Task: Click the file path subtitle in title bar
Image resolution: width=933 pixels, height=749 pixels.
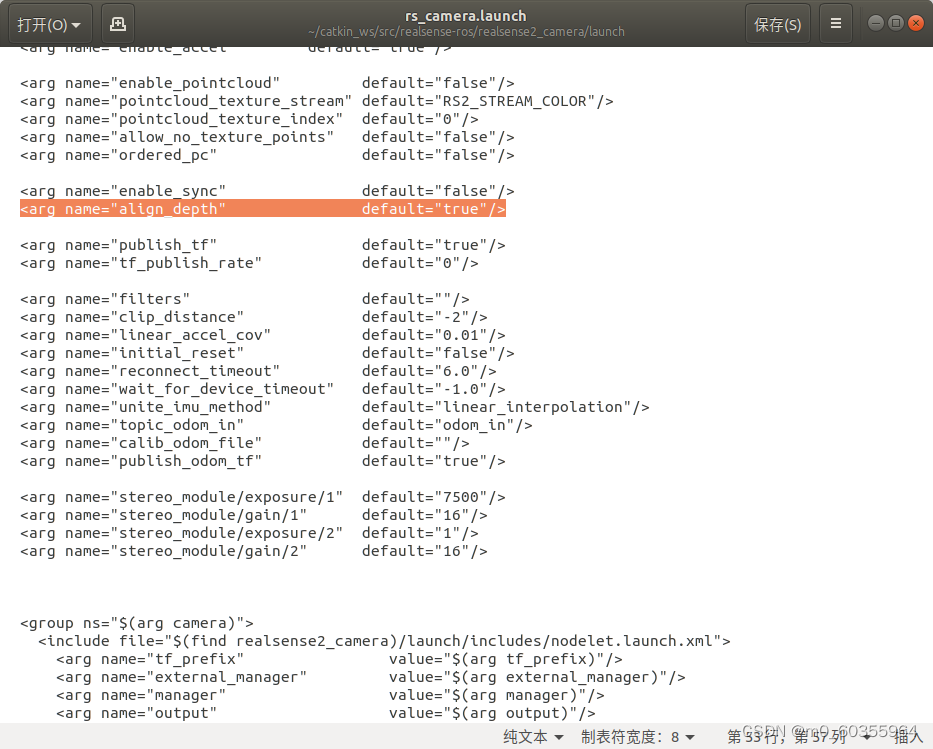Action: (x=466, y=32)
